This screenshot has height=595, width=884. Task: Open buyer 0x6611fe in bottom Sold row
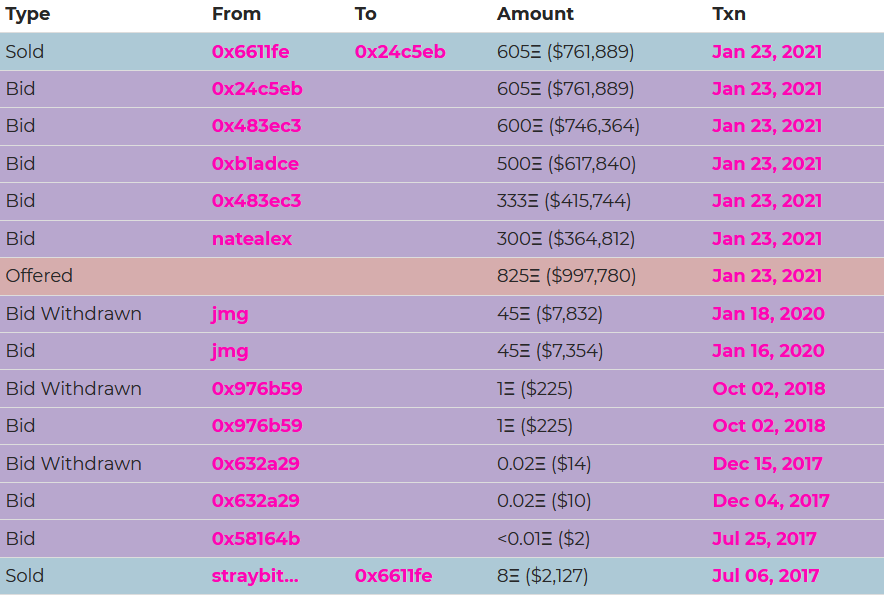pos(393,576)
